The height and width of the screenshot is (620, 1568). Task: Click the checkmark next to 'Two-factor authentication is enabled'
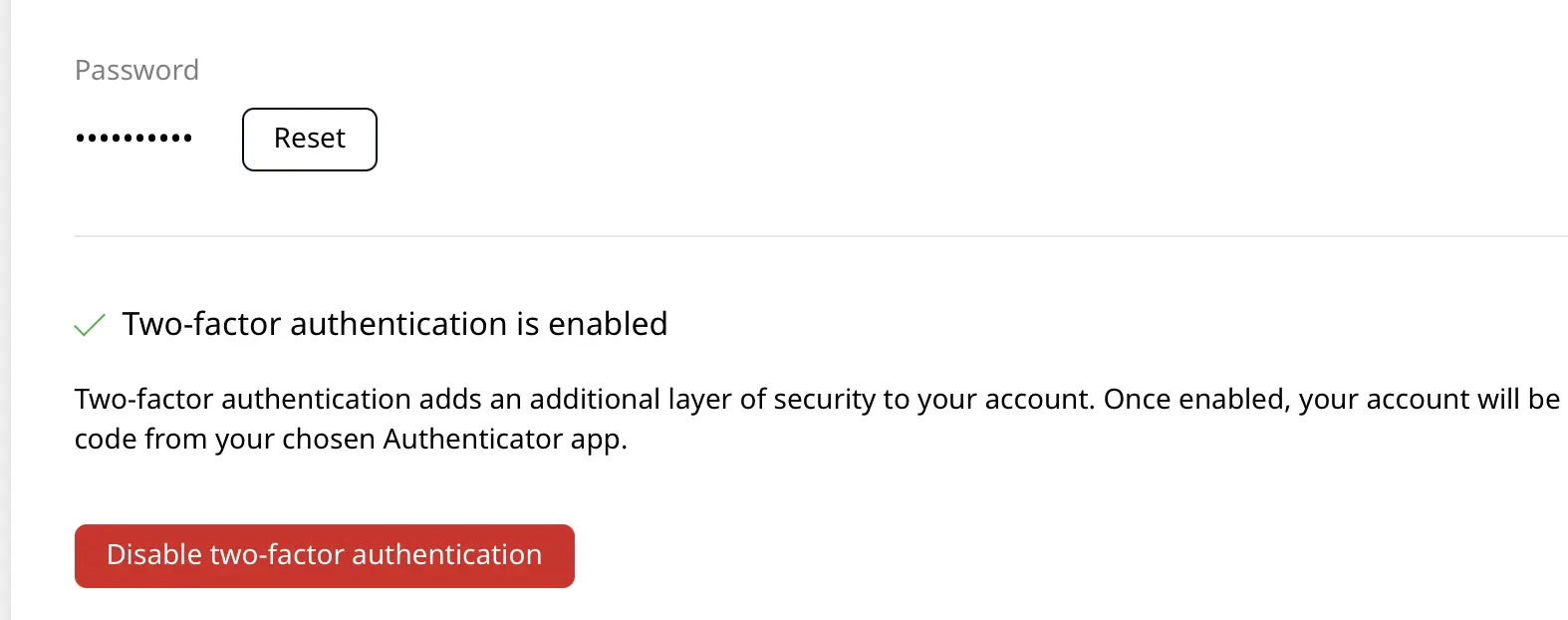coord(90,324)
